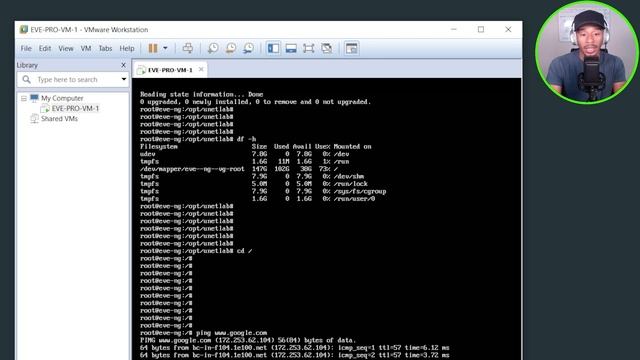Pause the virtual machine with the suspend icon
Screen dimensions: 640x360
point(153,48)
